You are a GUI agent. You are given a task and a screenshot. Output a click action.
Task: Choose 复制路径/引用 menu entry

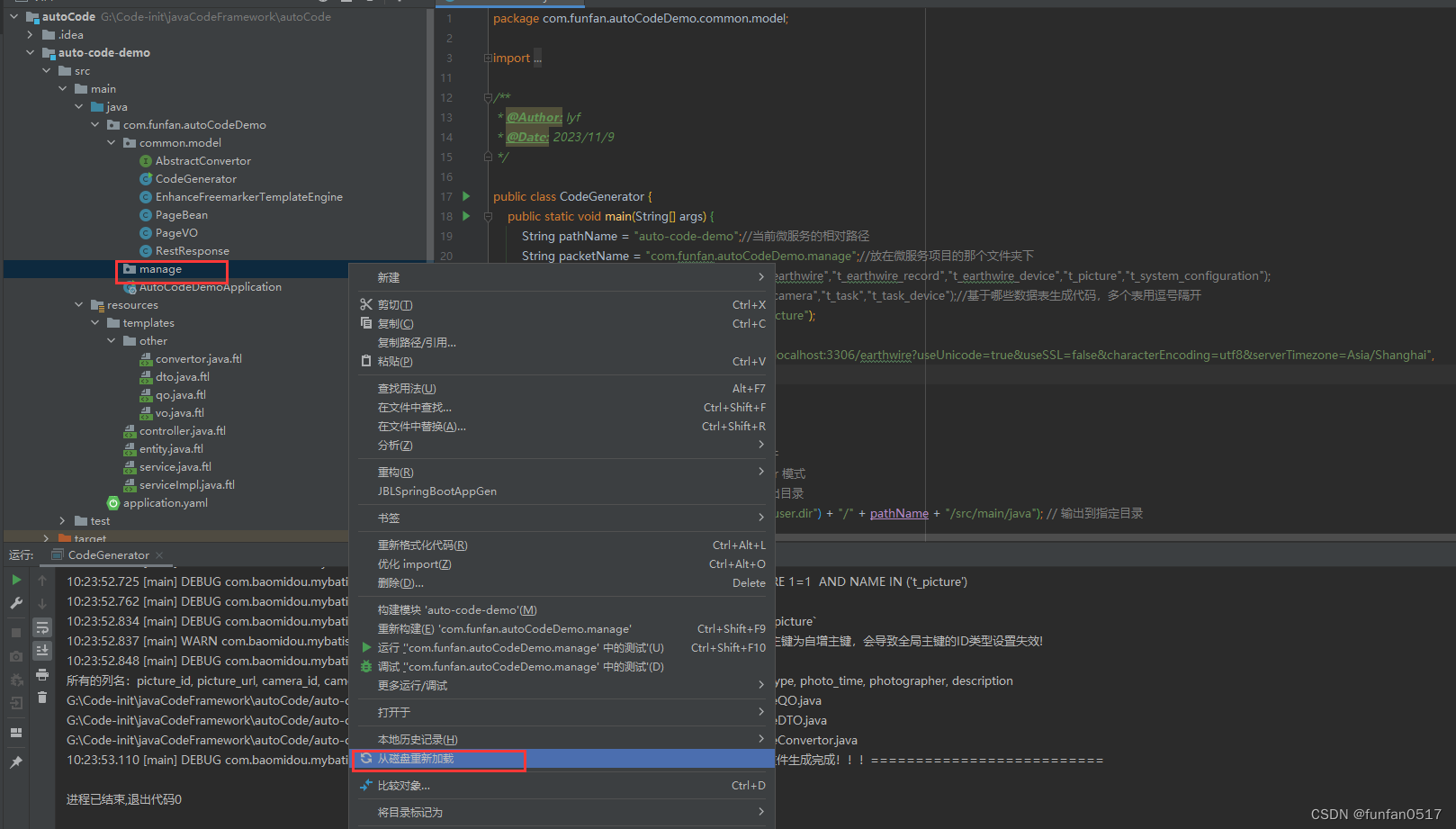[x=562, y=343]
